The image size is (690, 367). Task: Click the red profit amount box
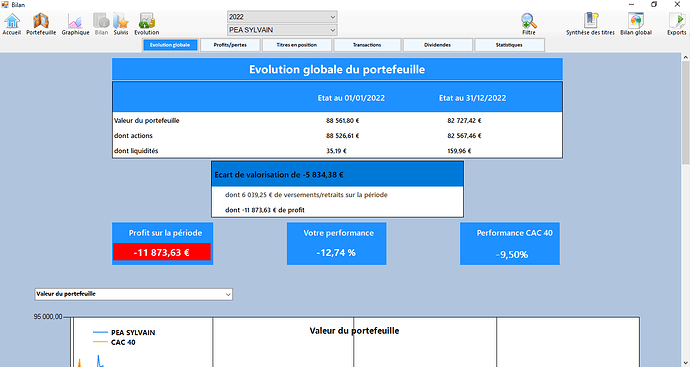point(162,252)
